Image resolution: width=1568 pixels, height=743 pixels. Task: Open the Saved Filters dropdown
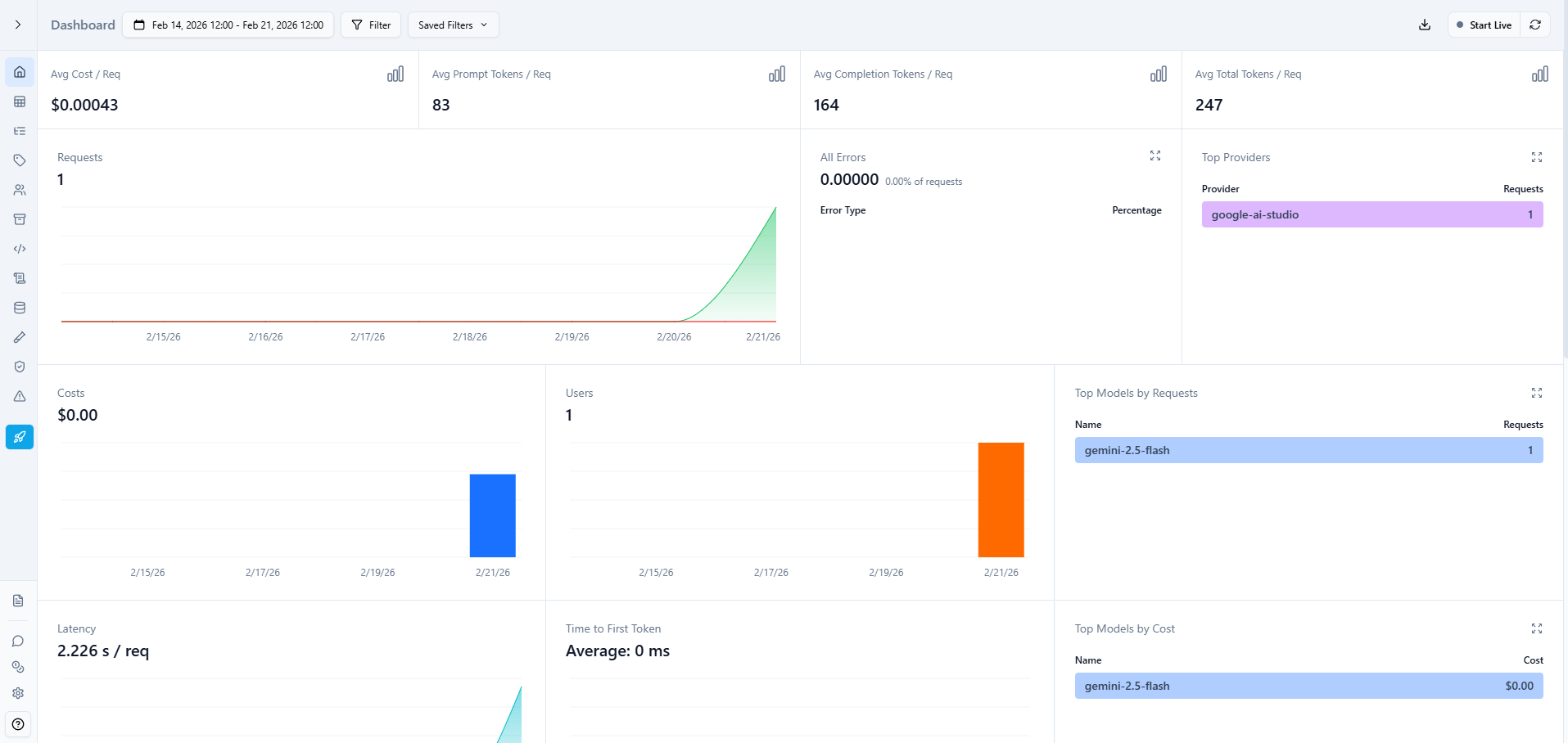pos(453,25)
